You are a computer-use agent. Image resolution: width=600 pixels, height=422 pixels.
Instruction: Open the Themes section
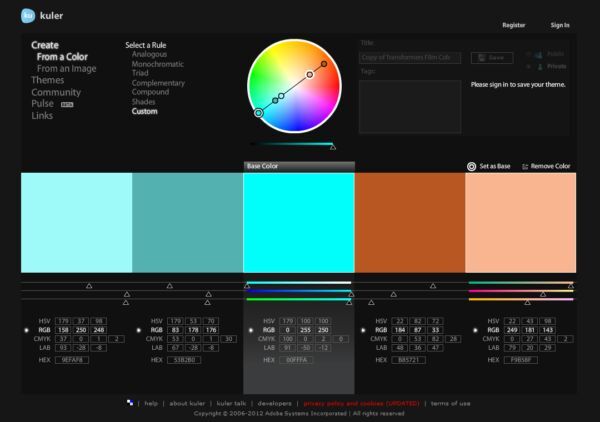(x=47, y=80)
